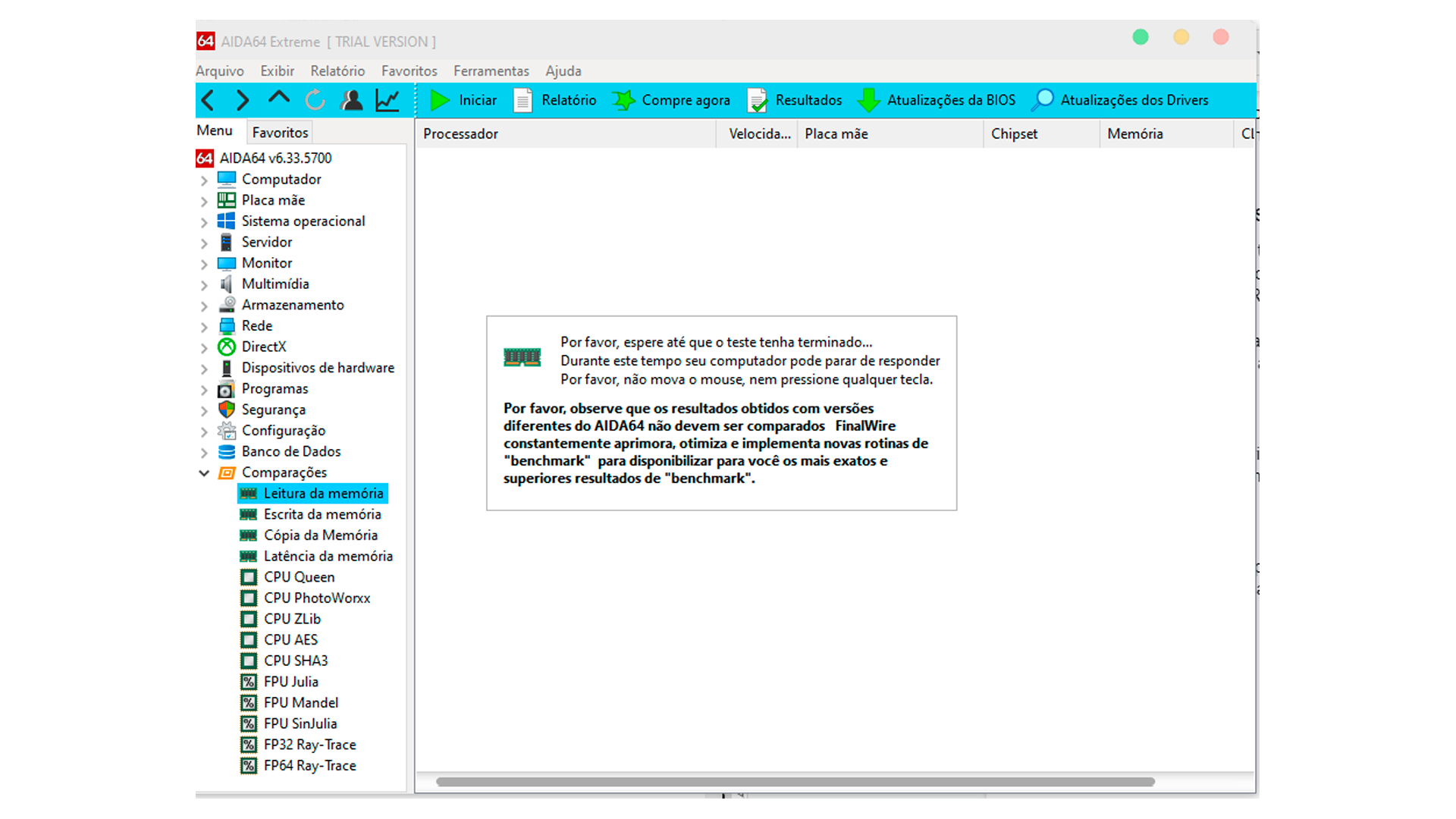This screenshot has width=1456, height=819.
Task: Click the refresh icon in toolbar
Action: tap(315, 100)
